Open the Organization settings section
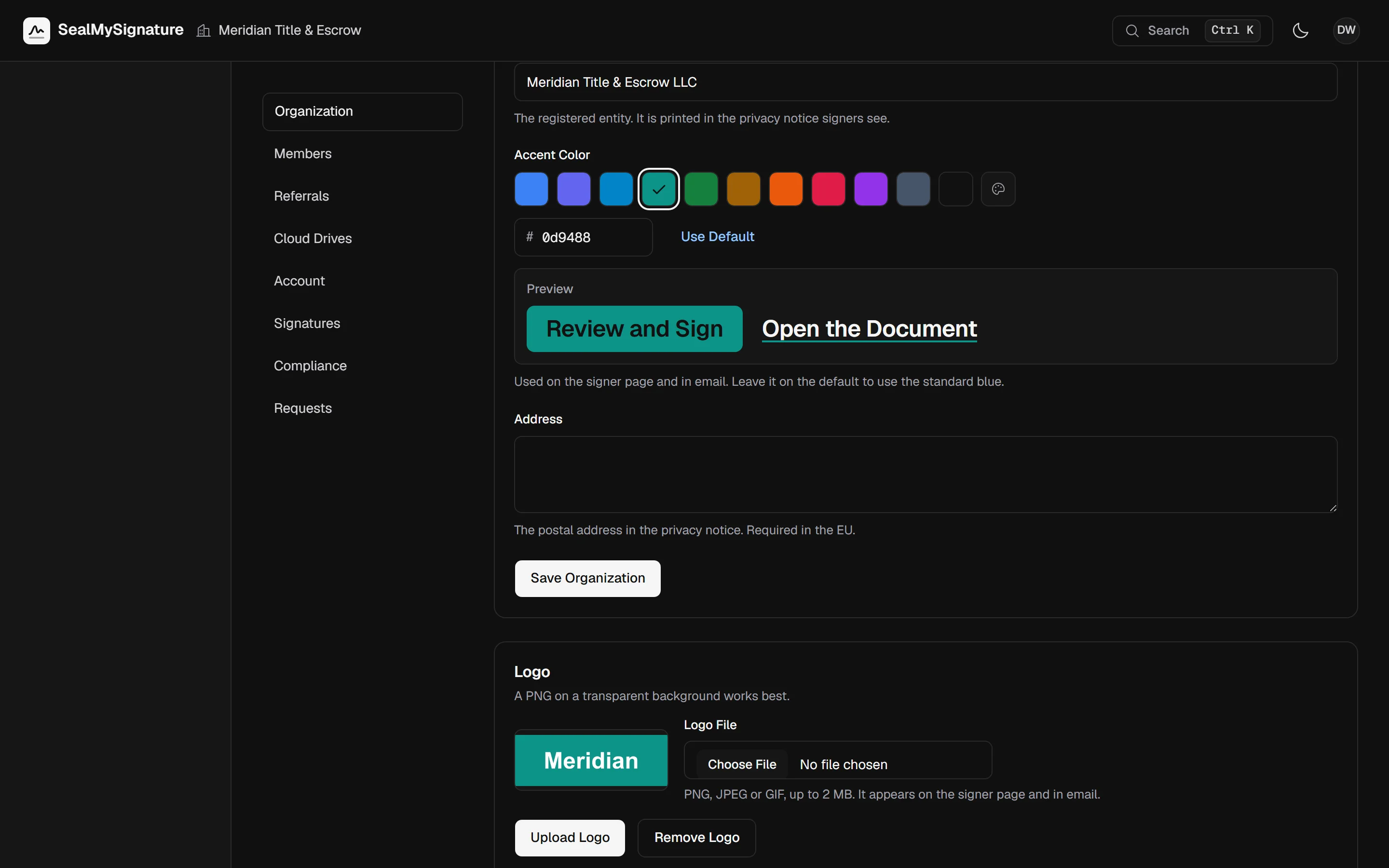Screen dimensions: 1389x868 tap(363, 111)
